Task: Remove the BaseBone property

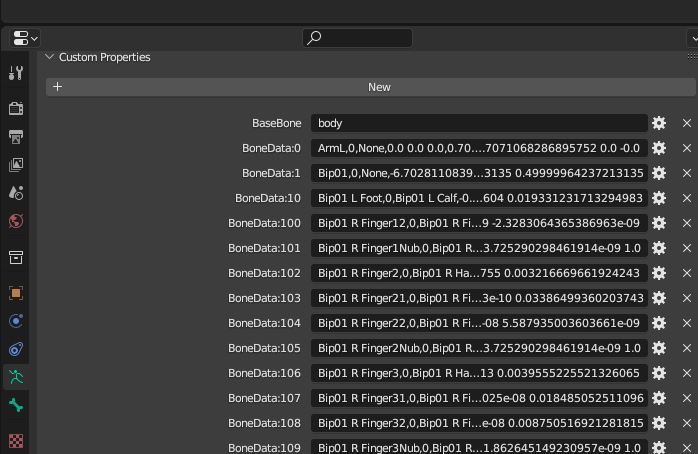Action: [687, 123]
